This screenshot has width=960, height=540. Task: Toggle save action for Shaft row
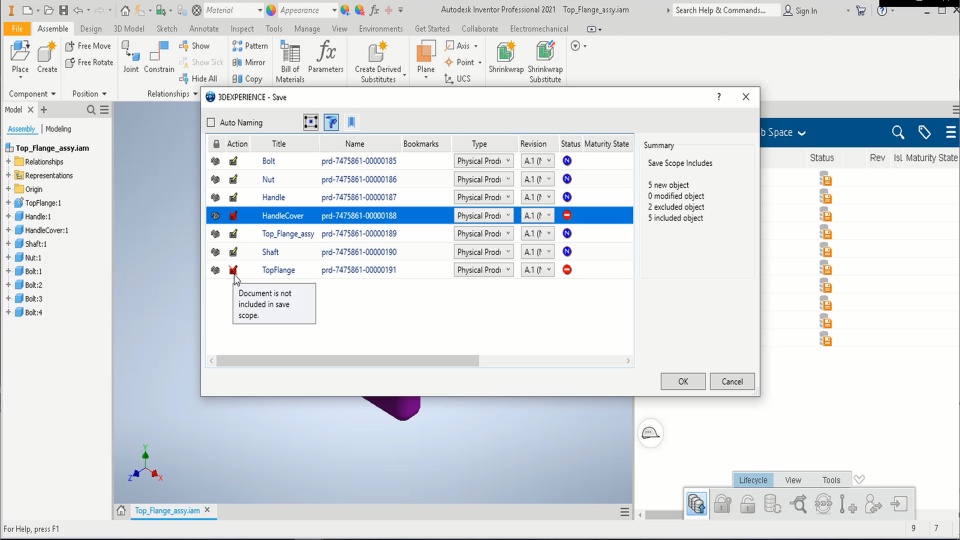click(x=233, y=252)
